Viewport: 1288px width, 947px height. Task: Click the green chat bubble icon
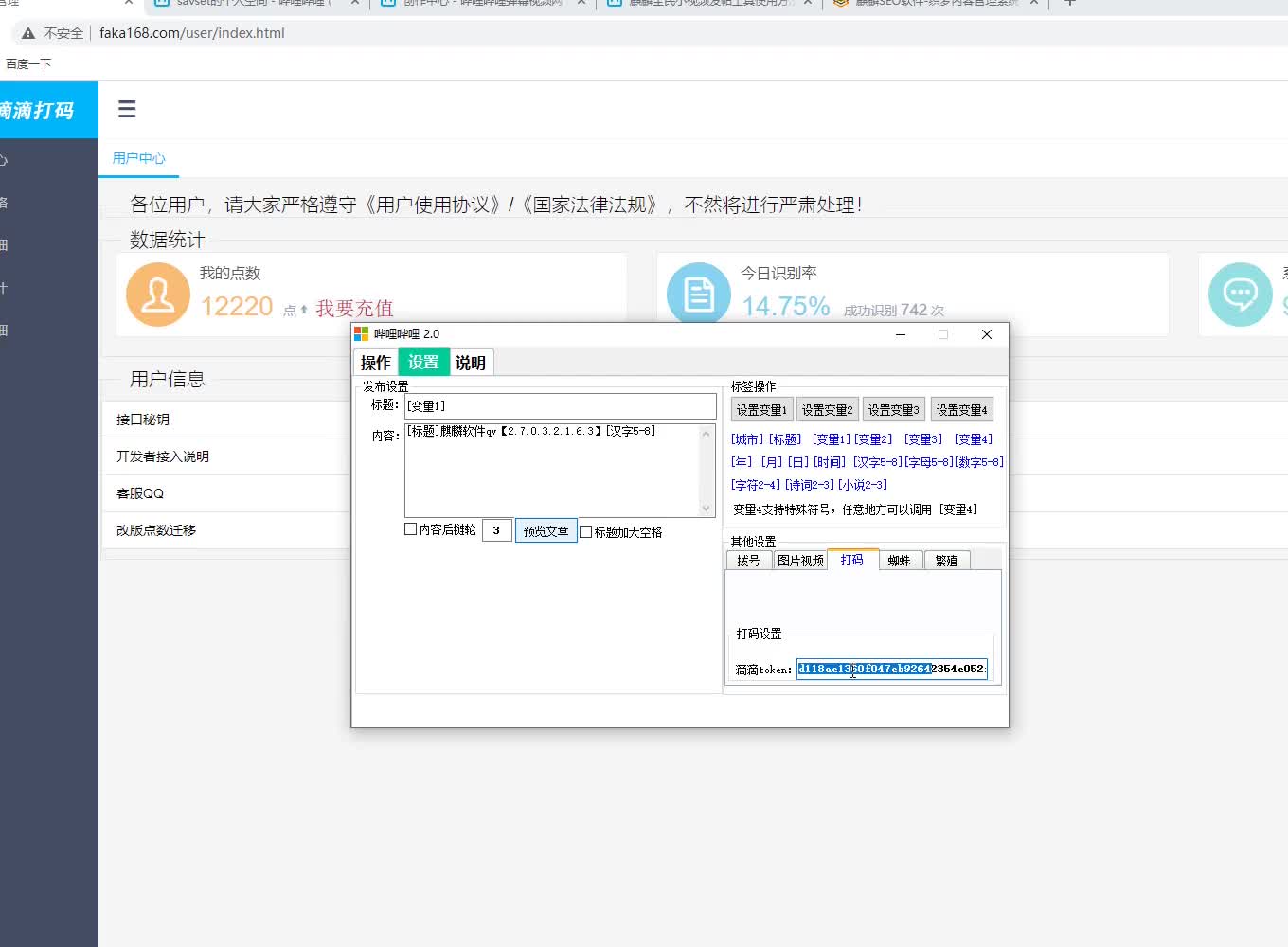point(1241,295)
